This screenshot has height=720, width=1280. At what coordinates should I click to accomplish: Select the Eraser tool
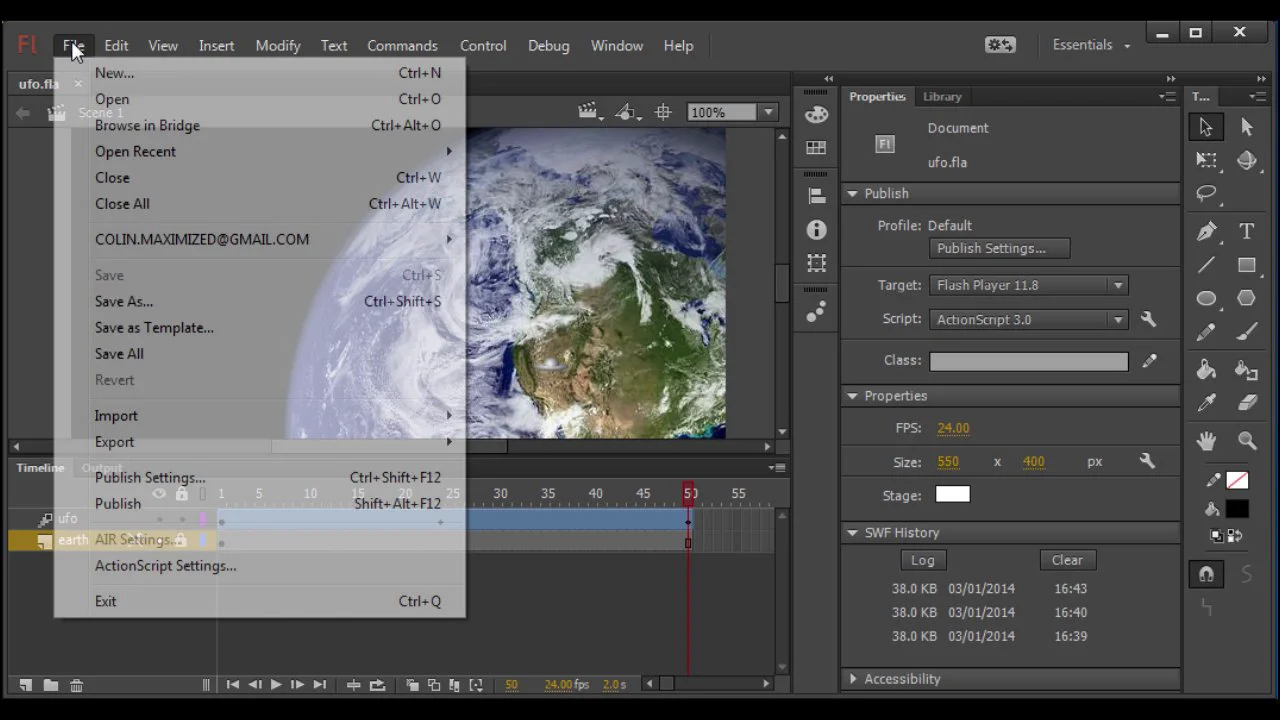(x=1247, y=403)
